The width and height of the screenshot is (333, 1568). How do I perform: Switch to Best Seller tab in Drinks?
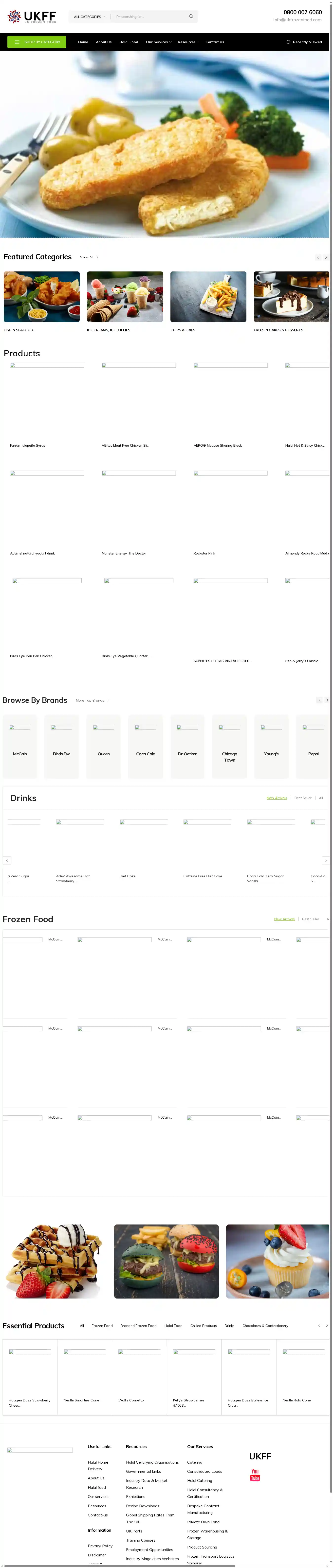[303, 797]
